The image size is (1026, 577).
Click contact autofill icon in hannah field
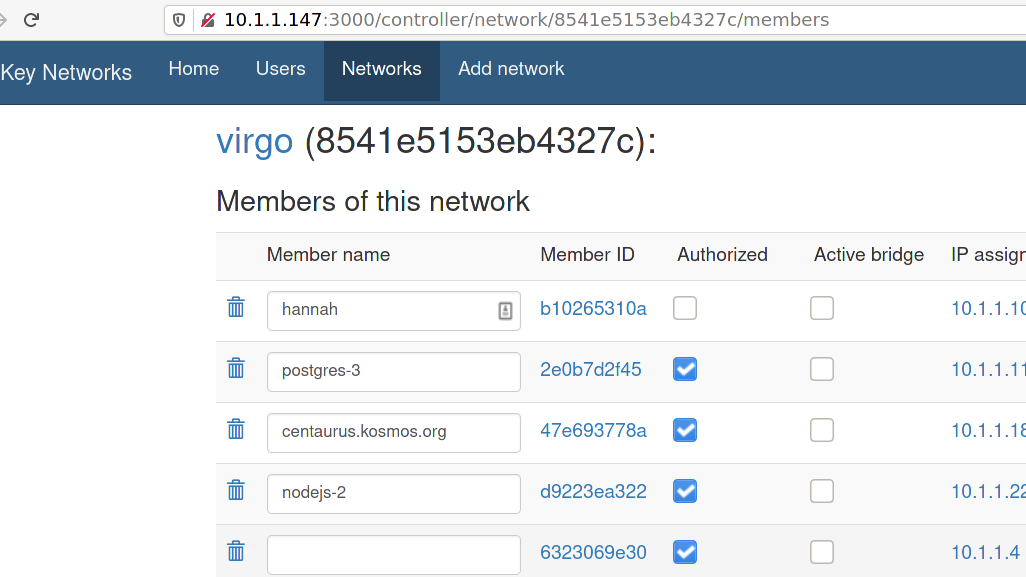[505, 311]
